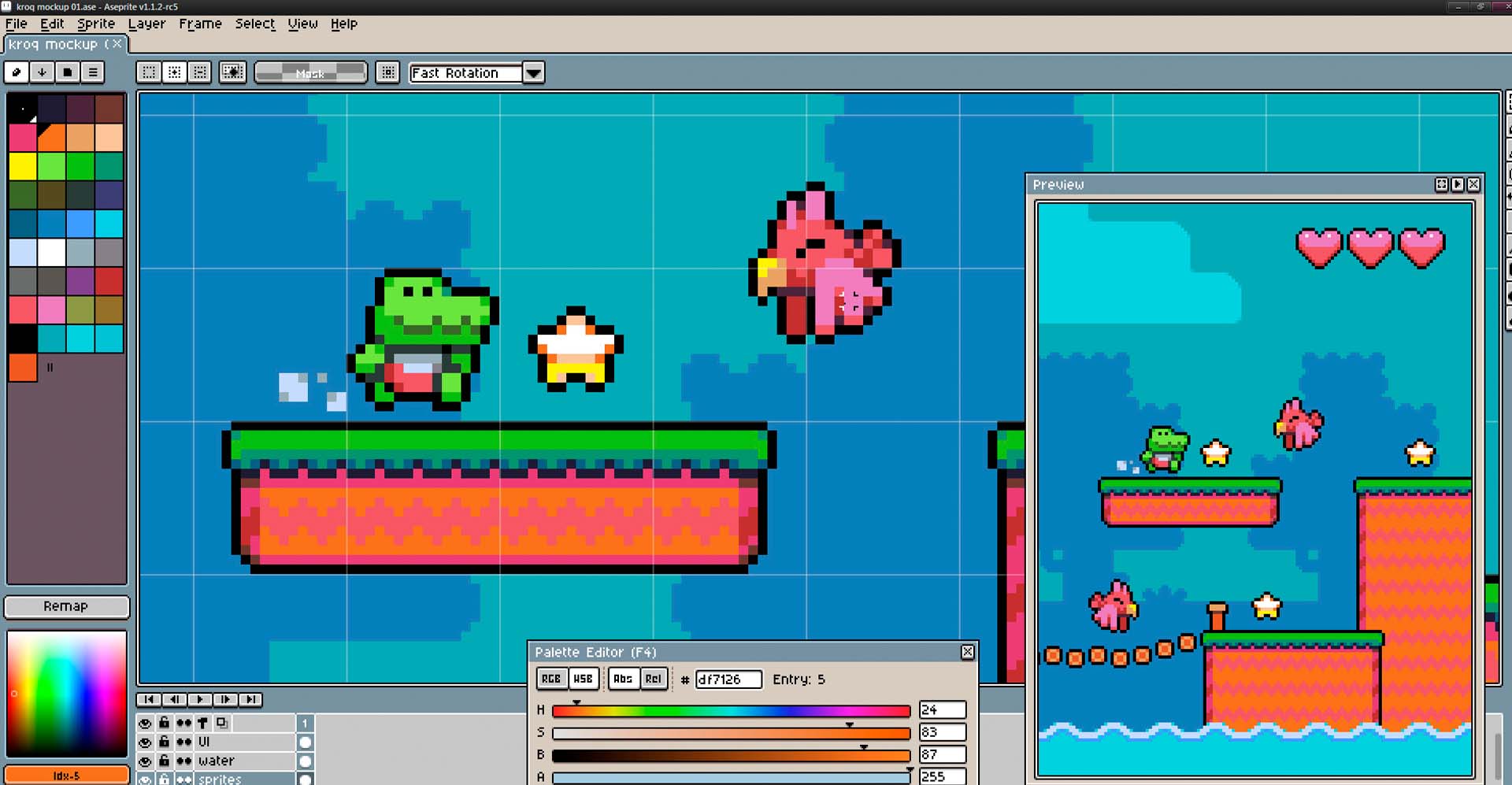Jump to first frame using timeline control
The height and width of the screenshot is (785, 1512).
149,700
